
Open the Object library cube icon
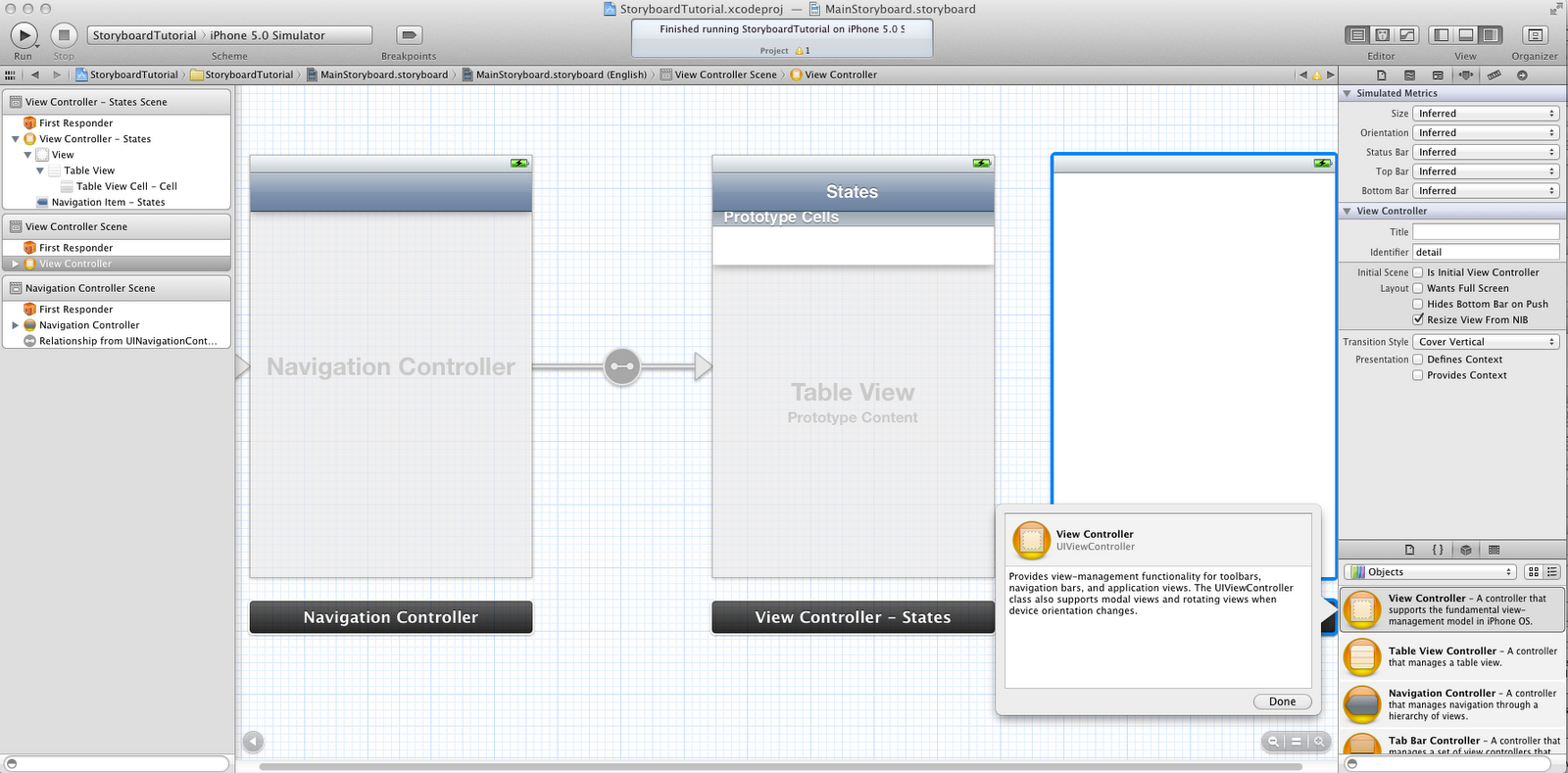point(1466,550)
